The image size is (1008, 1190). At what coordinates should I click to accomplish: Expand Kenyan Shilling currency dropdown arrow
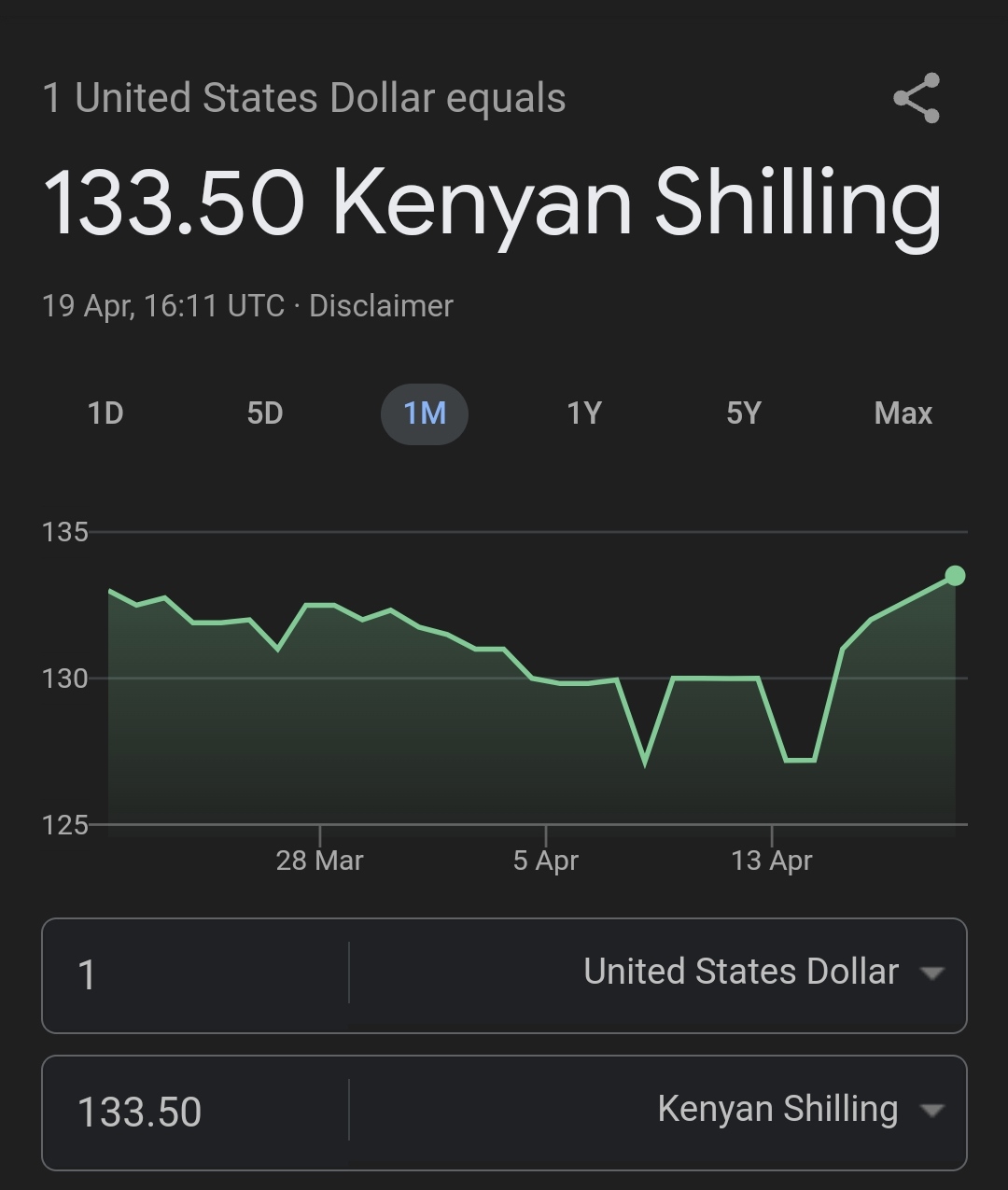tap(931, 1111)
